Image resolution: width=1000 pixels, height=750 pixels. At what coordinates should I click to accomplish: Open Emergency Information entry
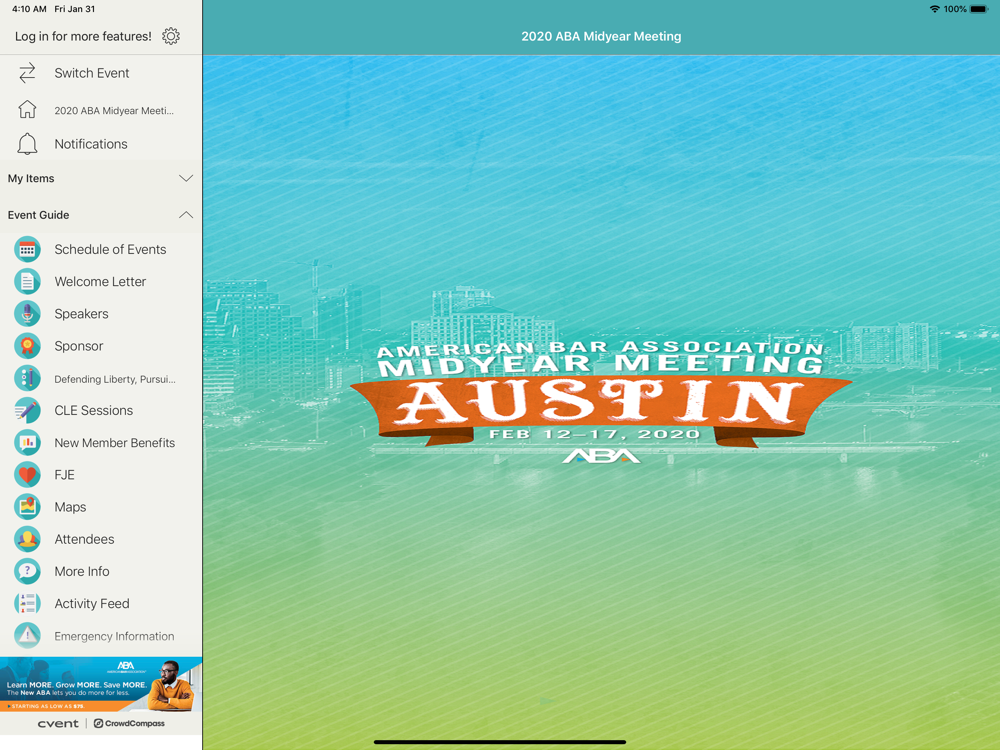pyautogui.click(x=101, y=636)
